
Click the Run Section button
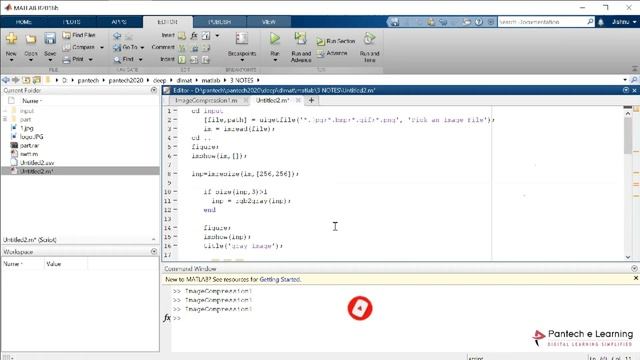click(336, 41)
